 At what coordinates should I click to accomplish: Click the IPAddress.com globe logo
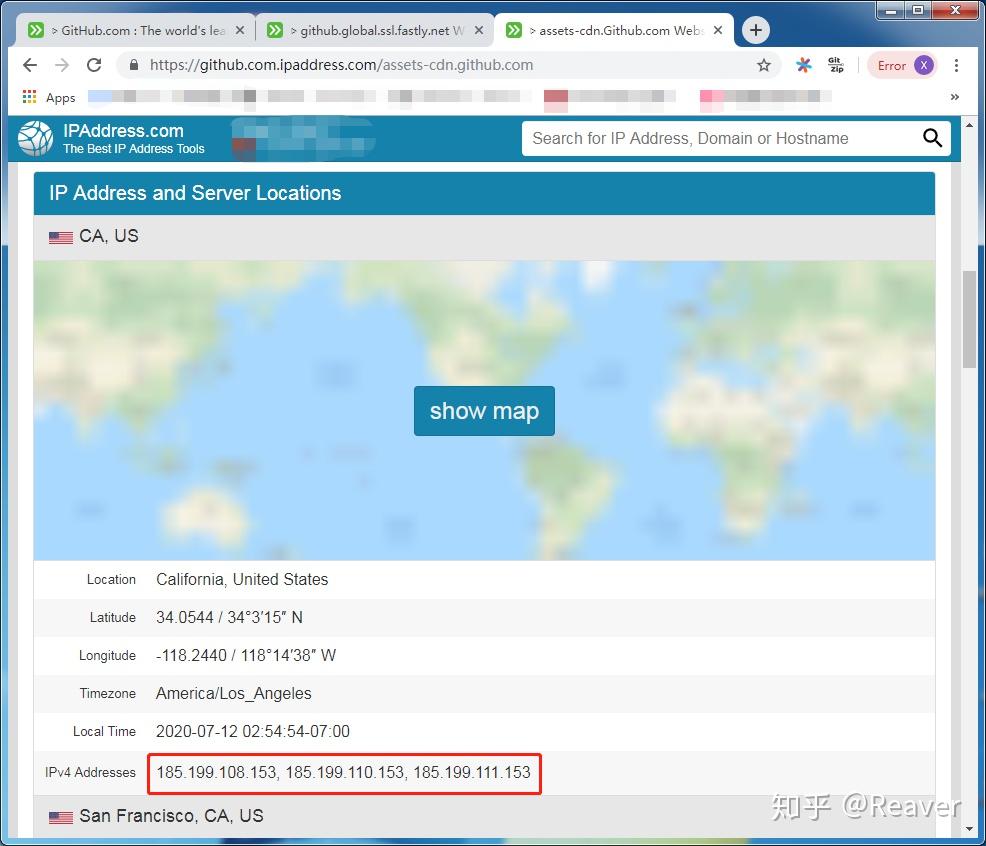click(x=35, y=137)
